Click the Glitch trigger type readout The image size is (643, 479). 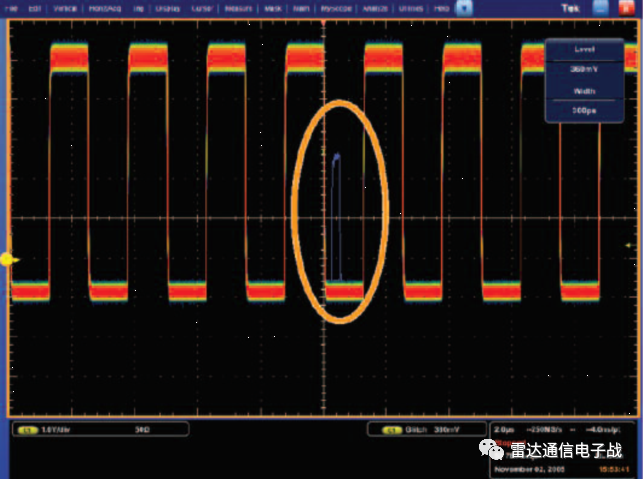pos(416,430)
